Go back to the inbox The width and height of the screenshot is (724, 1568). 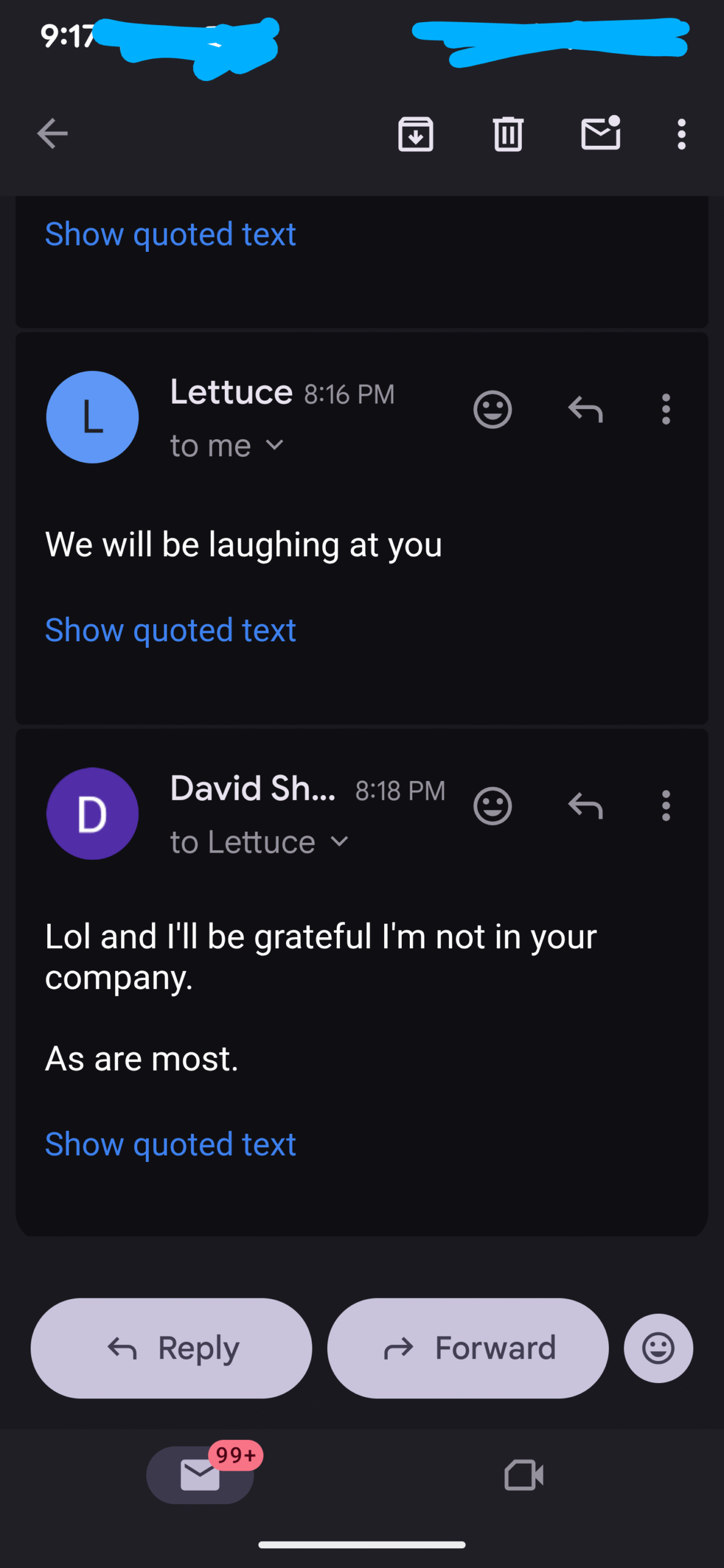pyautogui.click(x=53, y=134)
